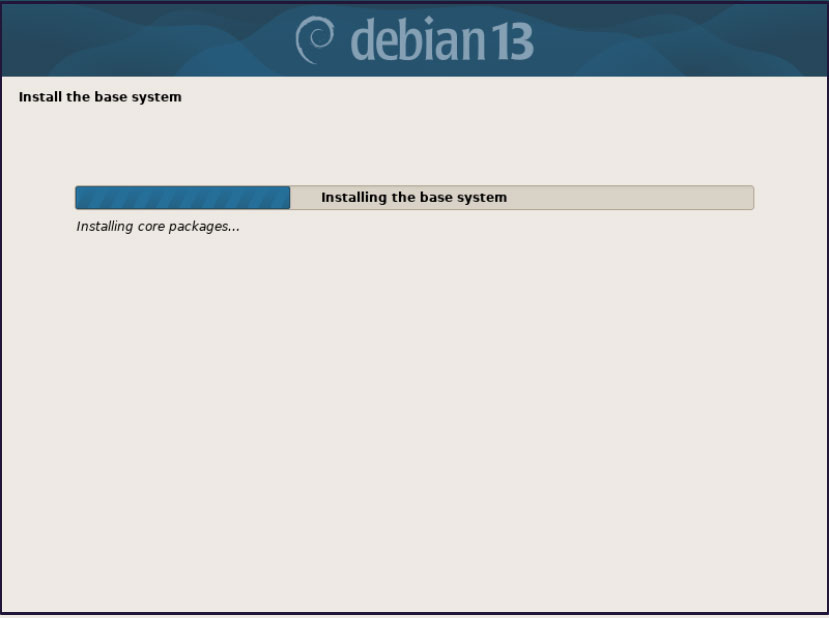829x618 pixels.
Task: Click the digit '3' in the banner
Action: pos(521,42)
